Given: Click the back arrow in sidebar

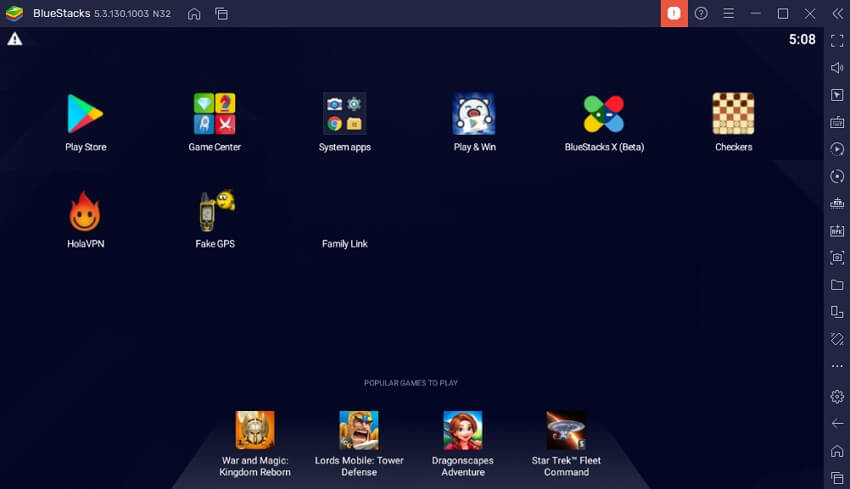Looking at the screenshot, I should click(837, 423).
